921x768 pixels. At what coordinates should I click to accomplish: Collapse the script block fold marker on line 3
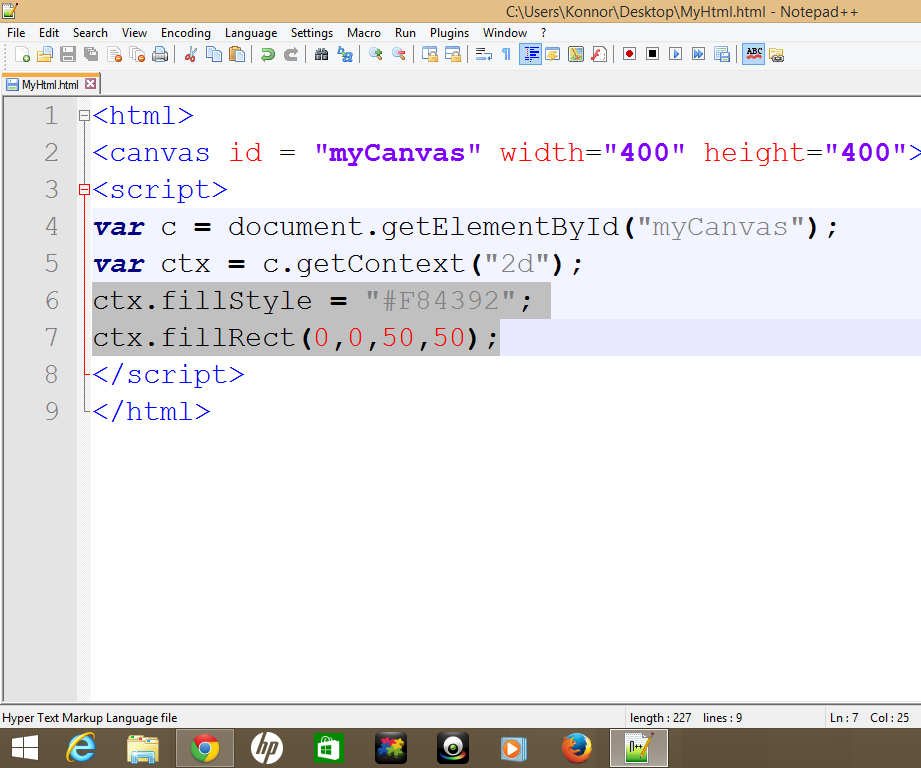(x=83, y=189)
